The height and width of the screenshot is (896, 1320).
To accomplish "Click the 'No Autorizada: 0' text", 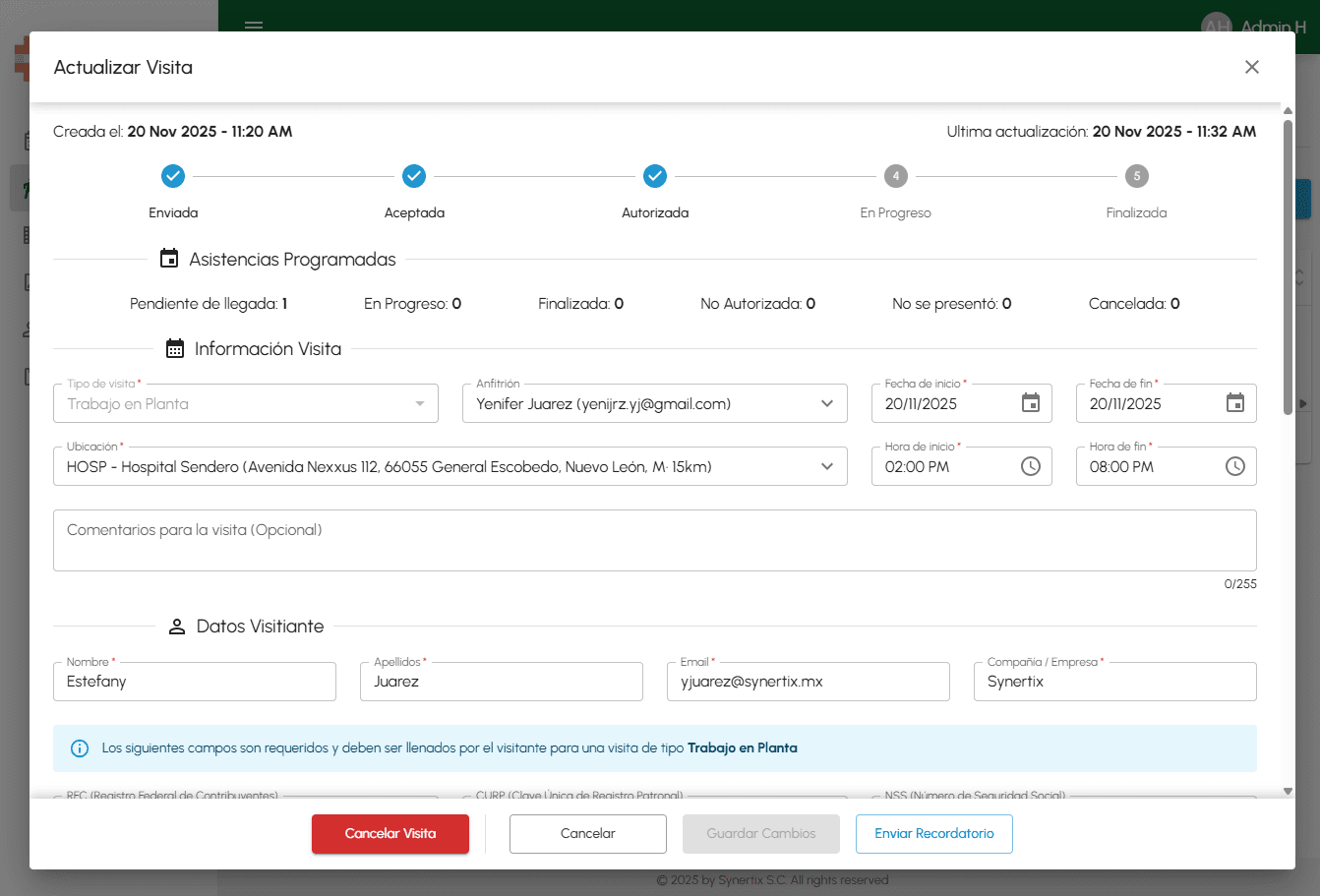I will (757, 304).
